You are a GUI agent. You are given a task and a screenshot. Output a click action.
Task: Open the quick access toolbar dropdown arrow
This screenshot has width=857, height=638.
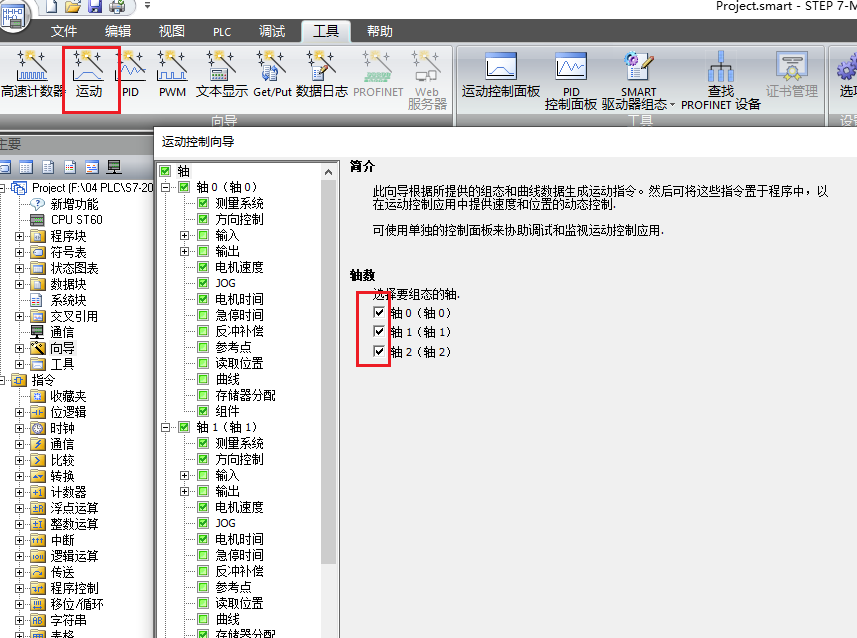147,5
